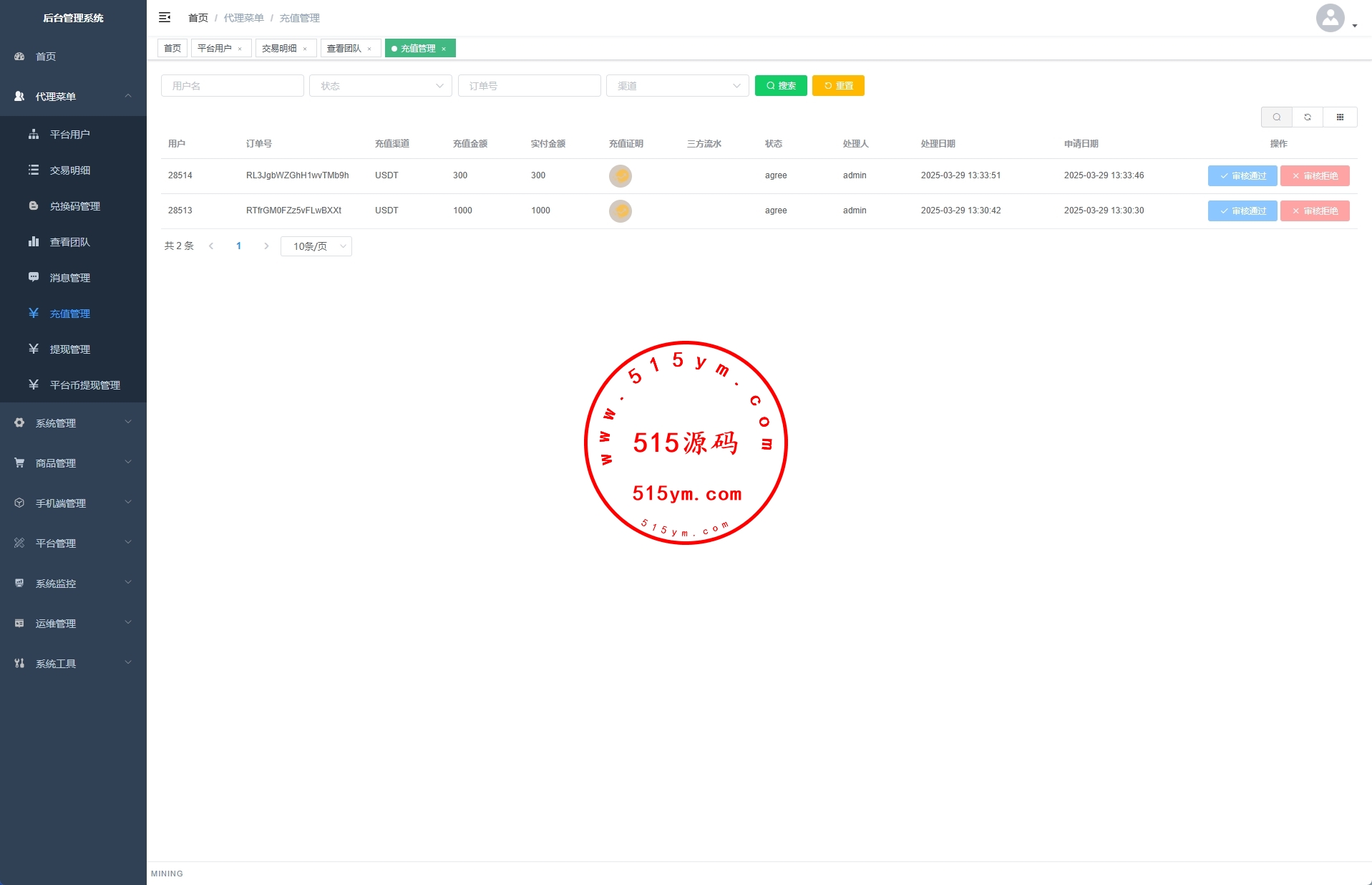Open the column display grid icon

(1340, 117)
